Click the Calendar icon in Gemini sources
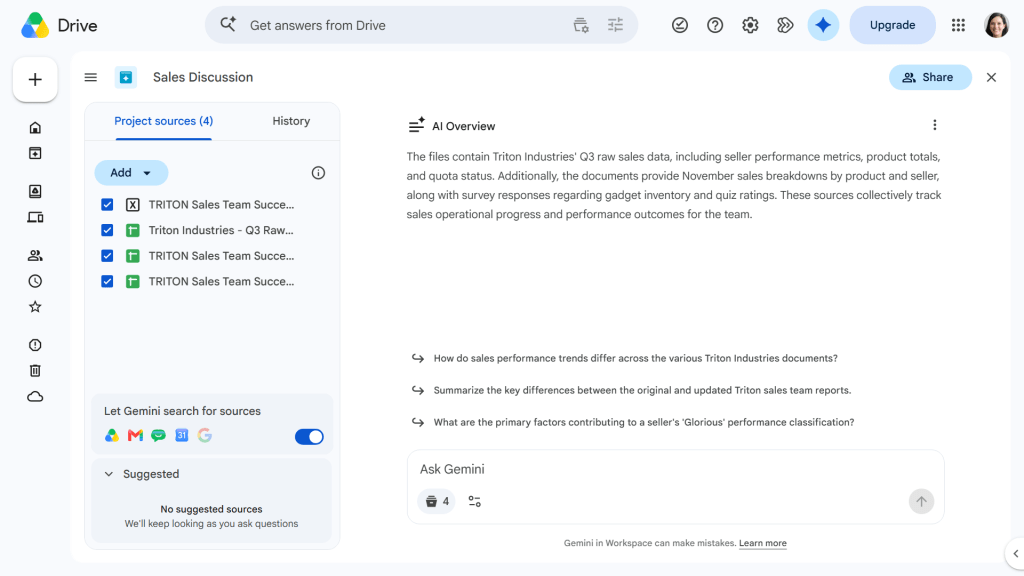The image size is (1024, 576). click(182, 436)
